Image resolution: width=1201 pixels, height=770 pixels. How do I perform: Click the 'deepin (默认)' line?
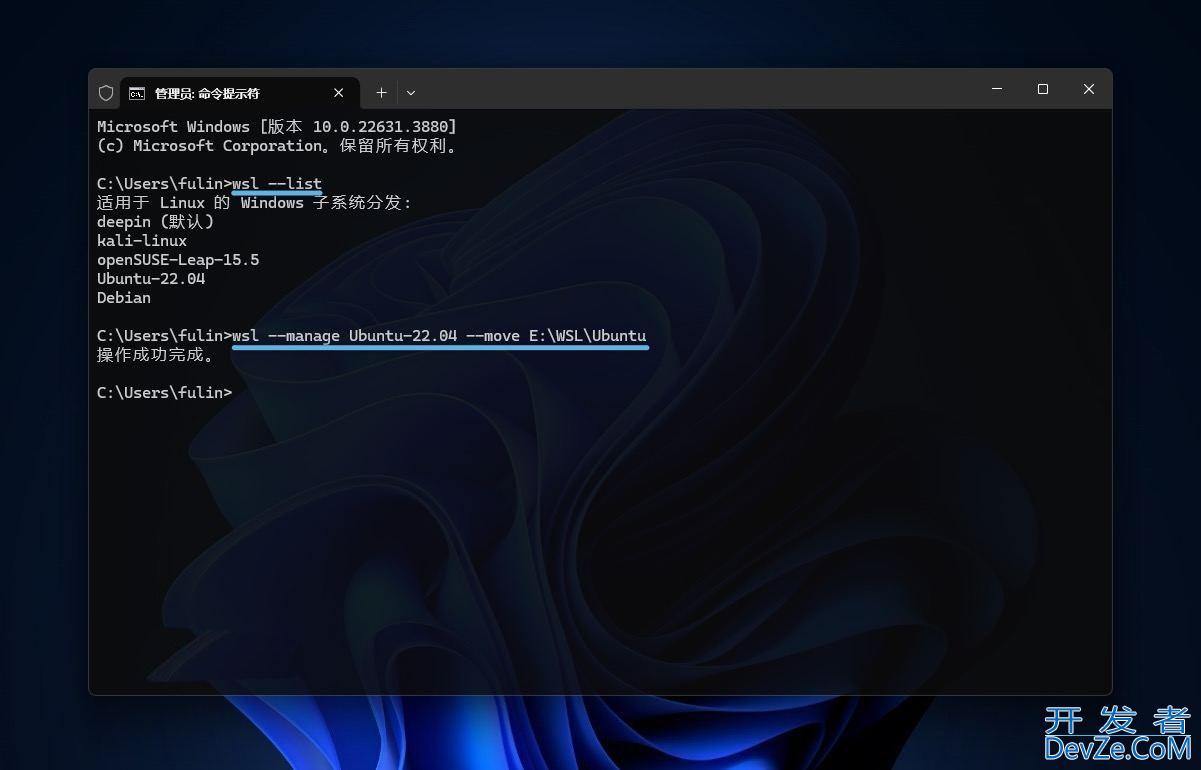click(x=155, y=222)
